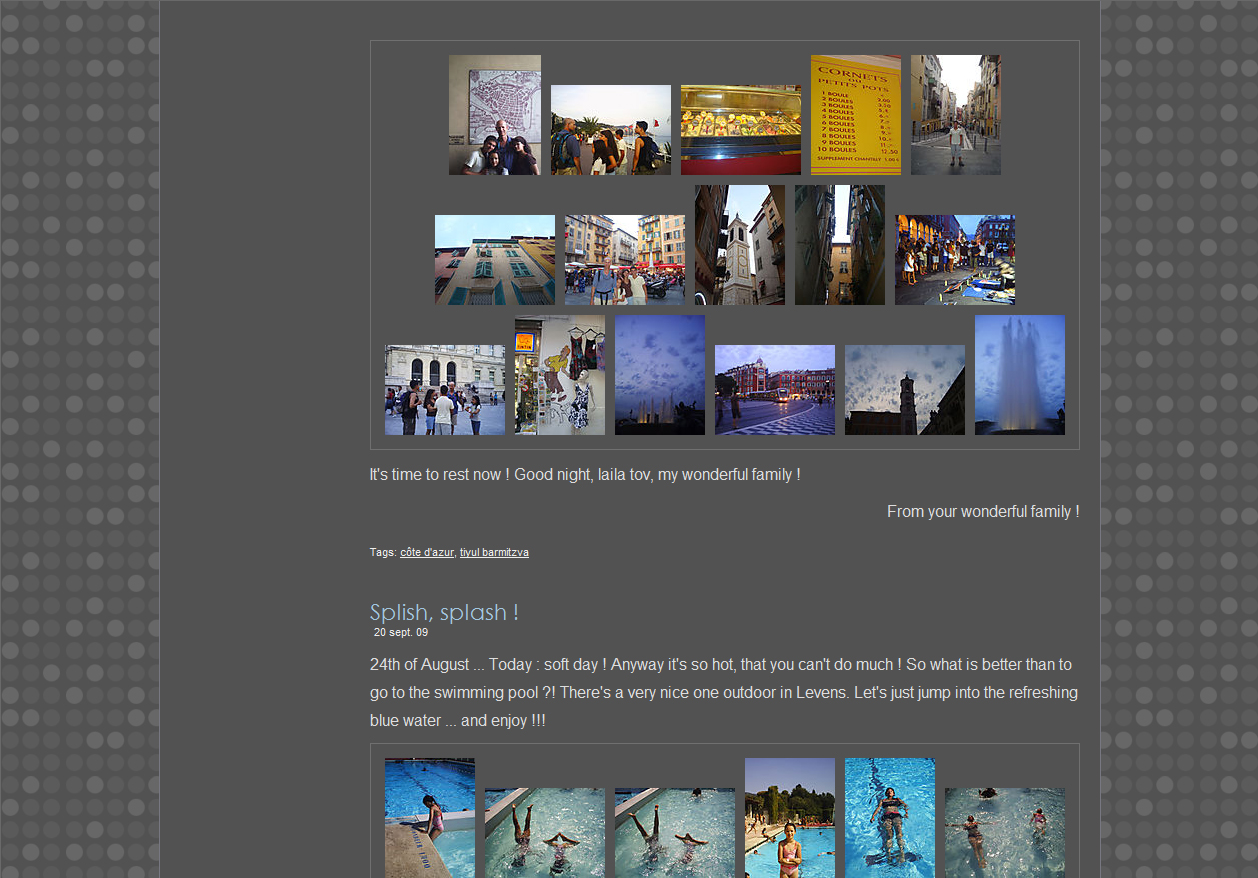Click the côte d'azur tag link
This screenshot has height=878, width=1258.
(x=427, y=552)
